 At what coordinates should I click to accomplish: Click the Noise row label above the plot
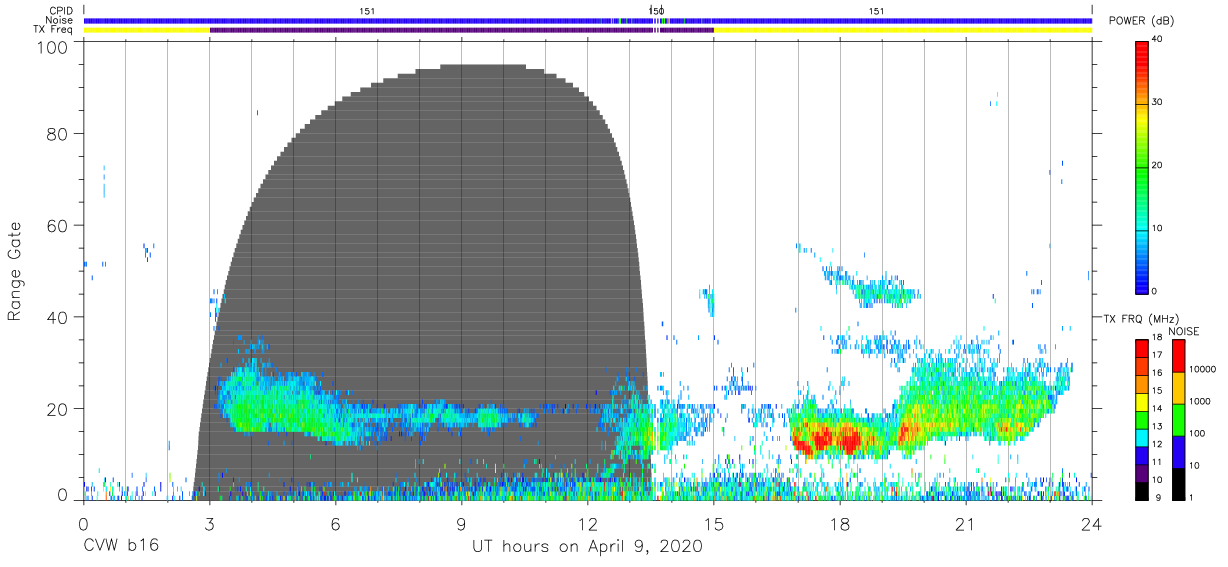(59, 20)
